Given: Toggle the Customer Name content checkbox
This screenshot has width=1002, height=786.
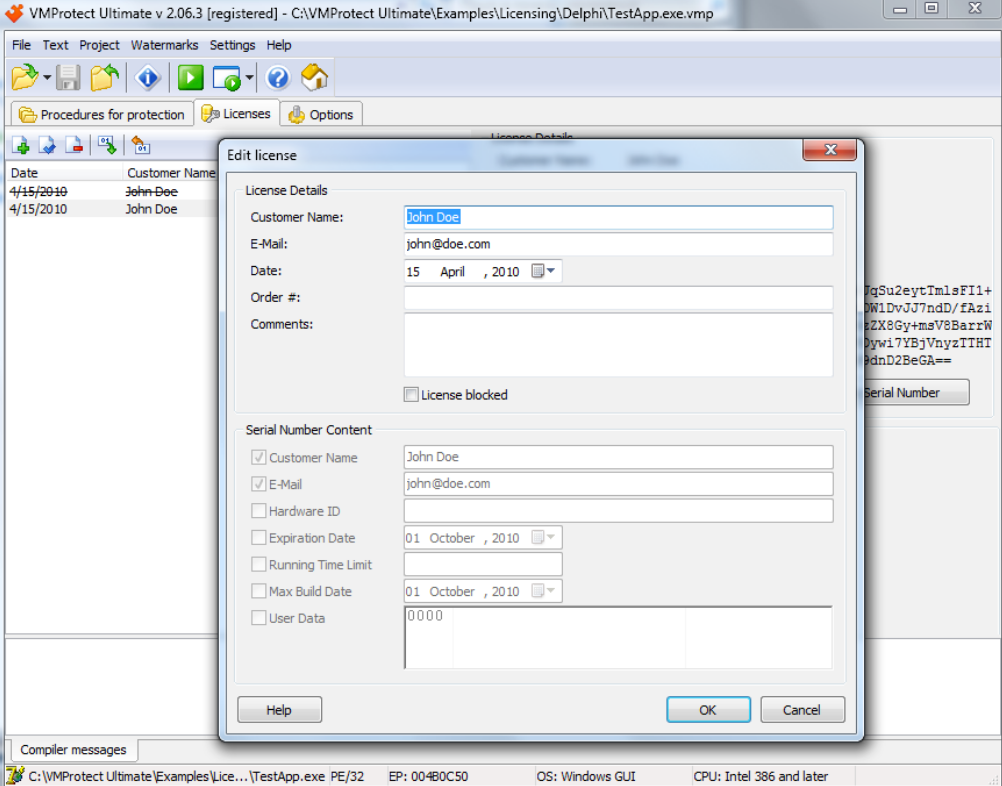Looking at the screenshot, I should (x=258, y=458).
